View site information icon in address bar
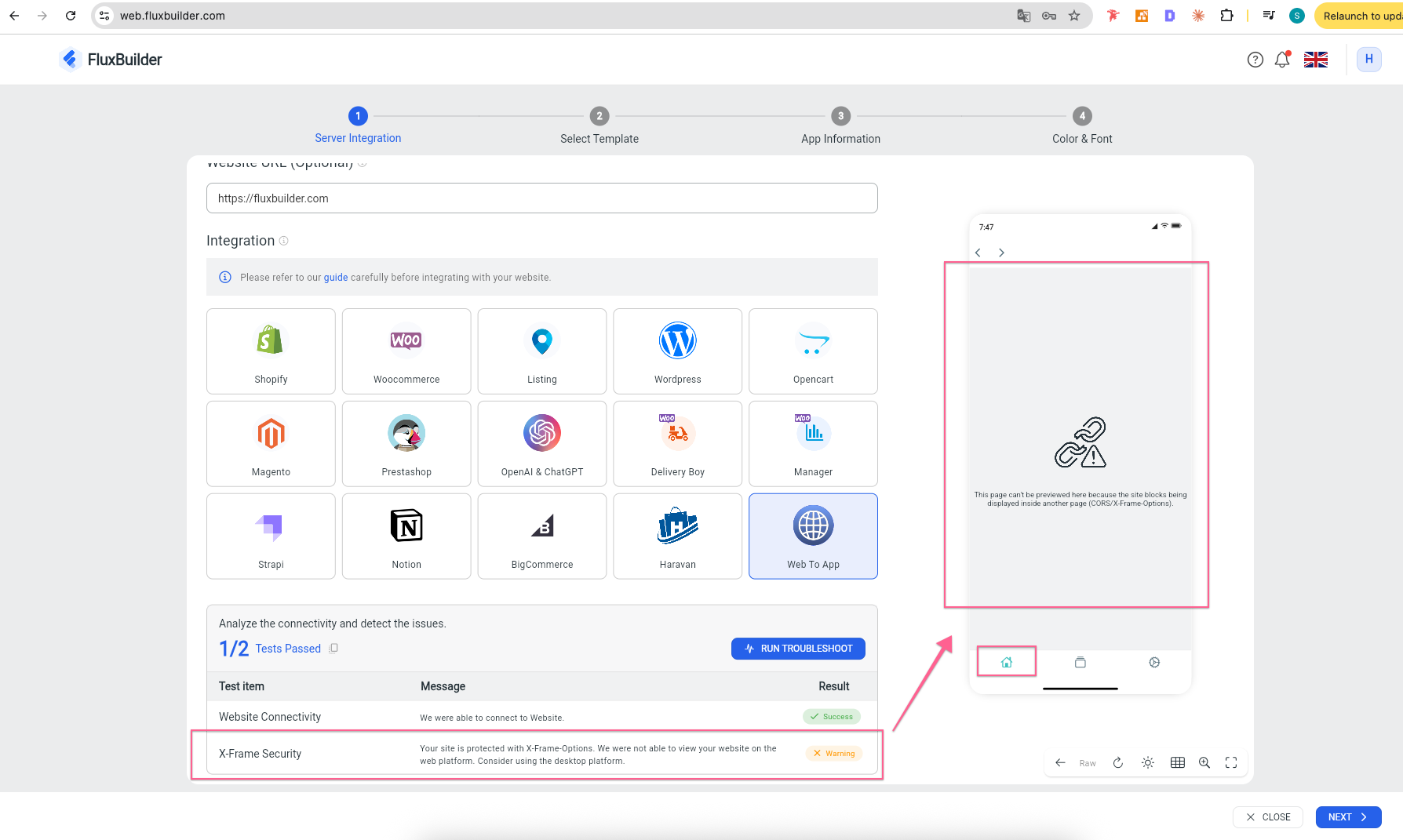The width and height of the screenshot is (1403, 840). tap(104, 16)
